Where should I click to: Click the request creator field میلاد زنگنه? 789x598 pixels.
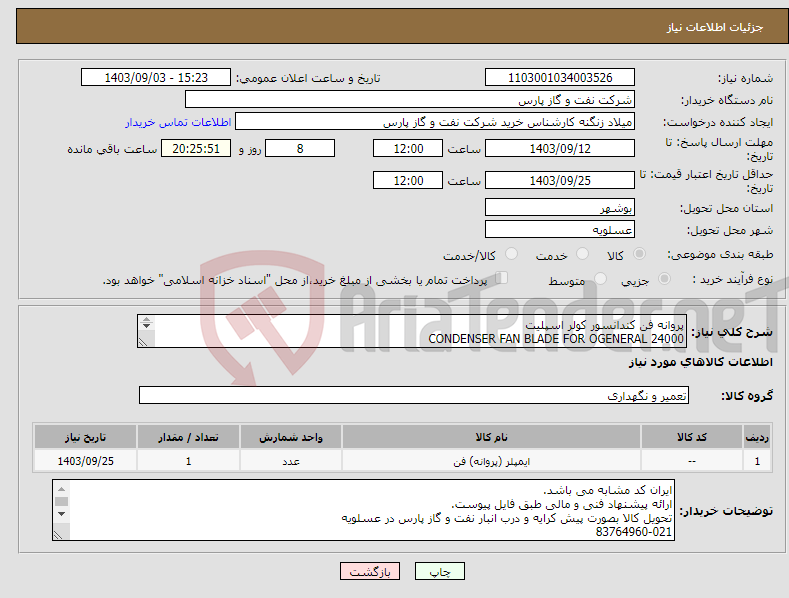tap(435, 122)
